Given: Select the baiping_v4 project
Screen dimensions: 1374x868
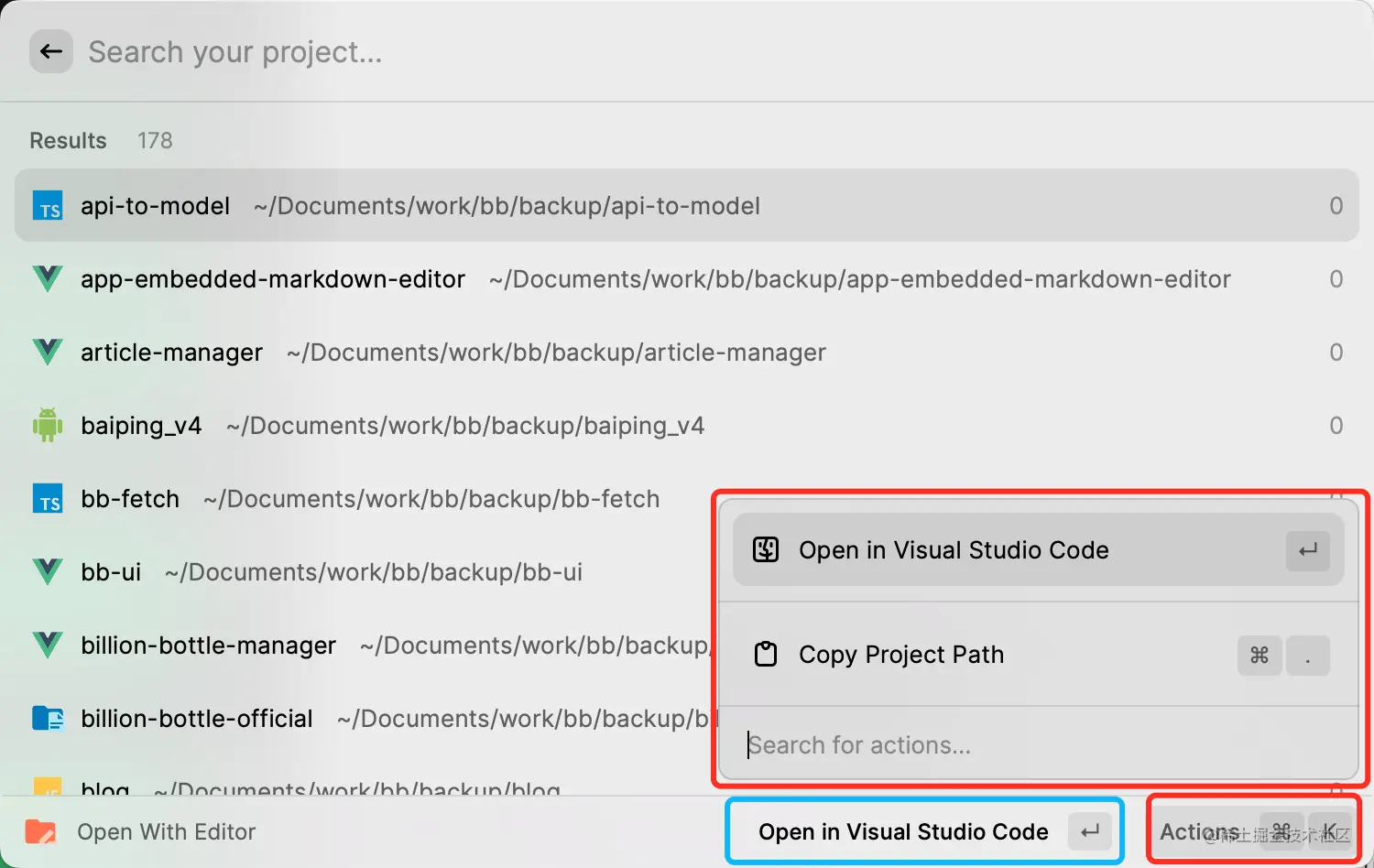Looking at the screenshot, I should tap(686, 425).
